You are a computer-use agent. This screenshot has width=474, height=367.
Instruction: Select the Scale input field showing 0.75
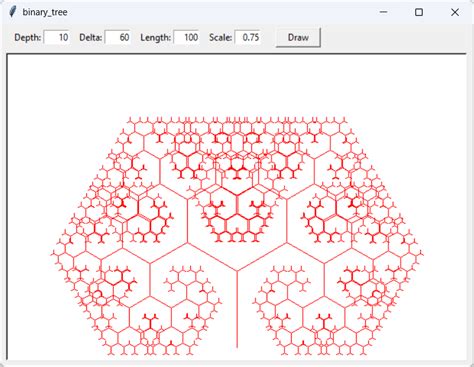[247, 37]
